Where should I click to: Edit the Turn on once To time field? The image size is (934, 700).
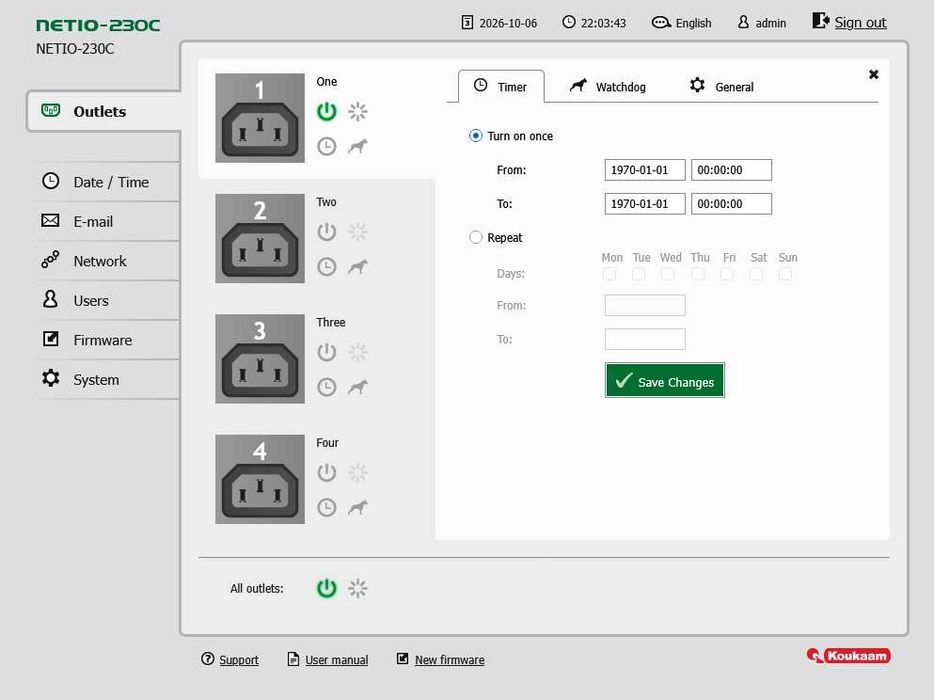click(x=731, y=204)
